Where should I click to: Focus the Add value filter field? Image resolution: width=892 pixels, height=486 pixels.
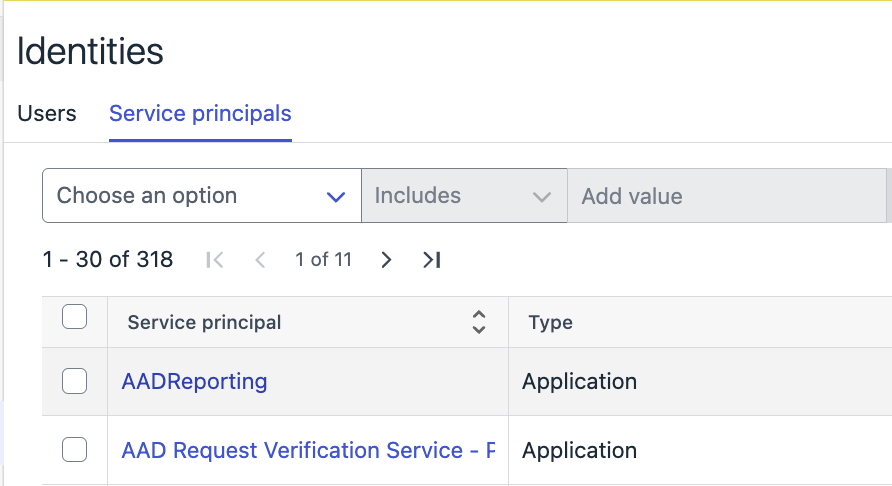pyautogui.click(x=725, y=196)
